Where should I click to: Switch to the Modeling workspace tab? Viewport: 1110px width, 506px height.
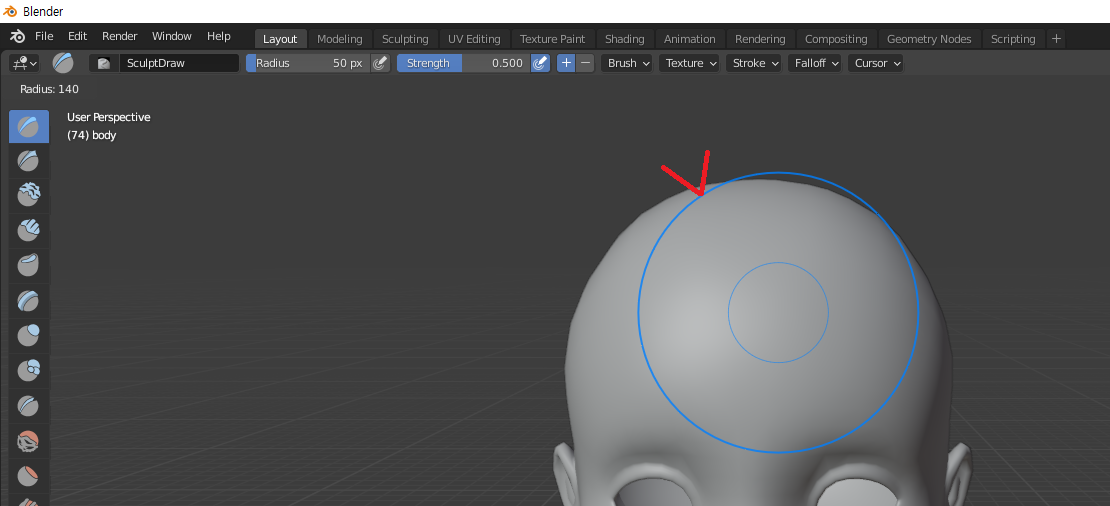tap(340, 39)
